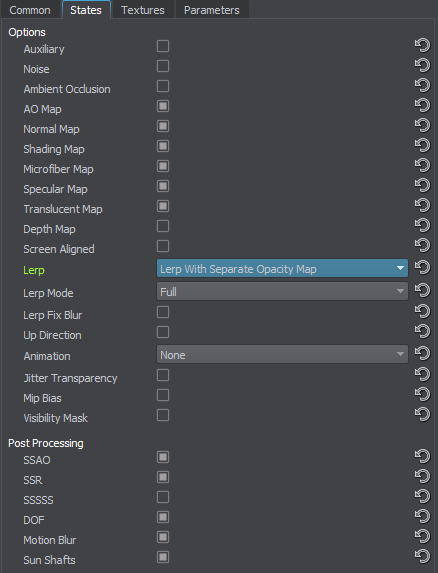Click the green Lerp label

pos(34,270)
